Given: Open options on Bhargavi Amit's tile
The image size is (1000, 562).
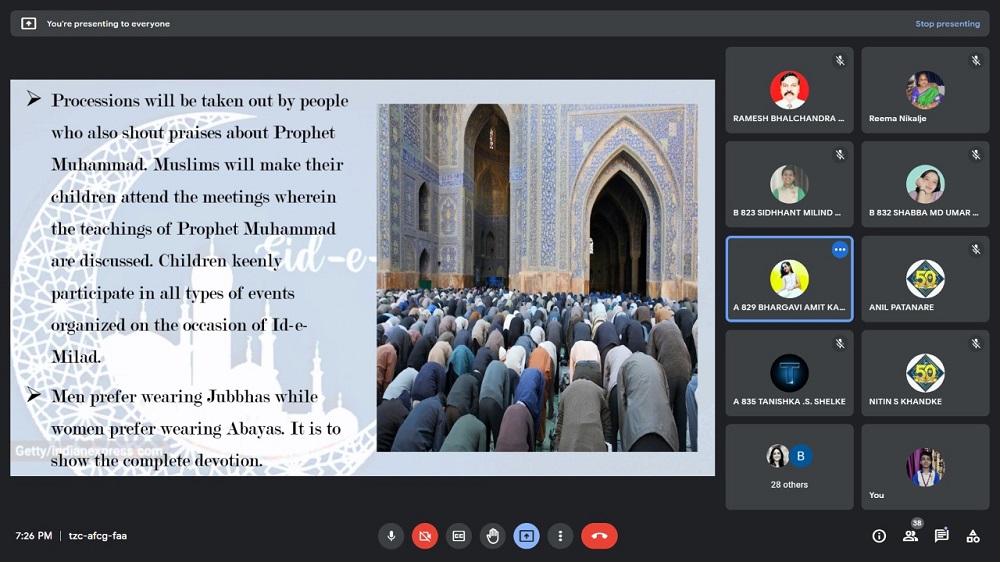Looking at the screenshot, I should [x=839, y=250].
